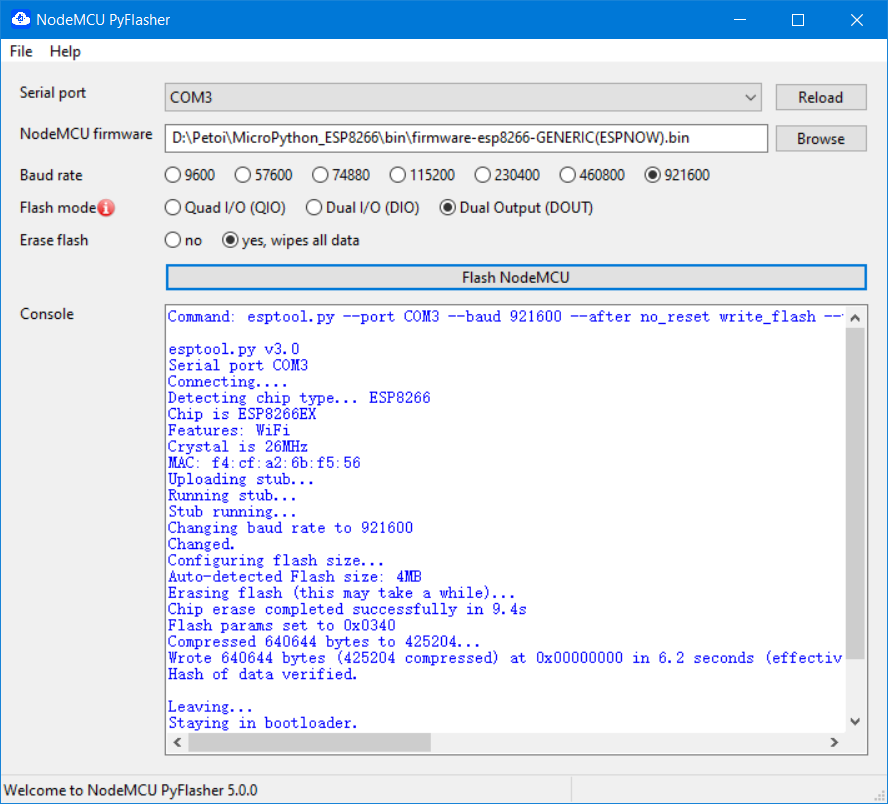Minimize the PyFlasher window
The width and height of the screenshot is (888, 804).
point(739,19)
